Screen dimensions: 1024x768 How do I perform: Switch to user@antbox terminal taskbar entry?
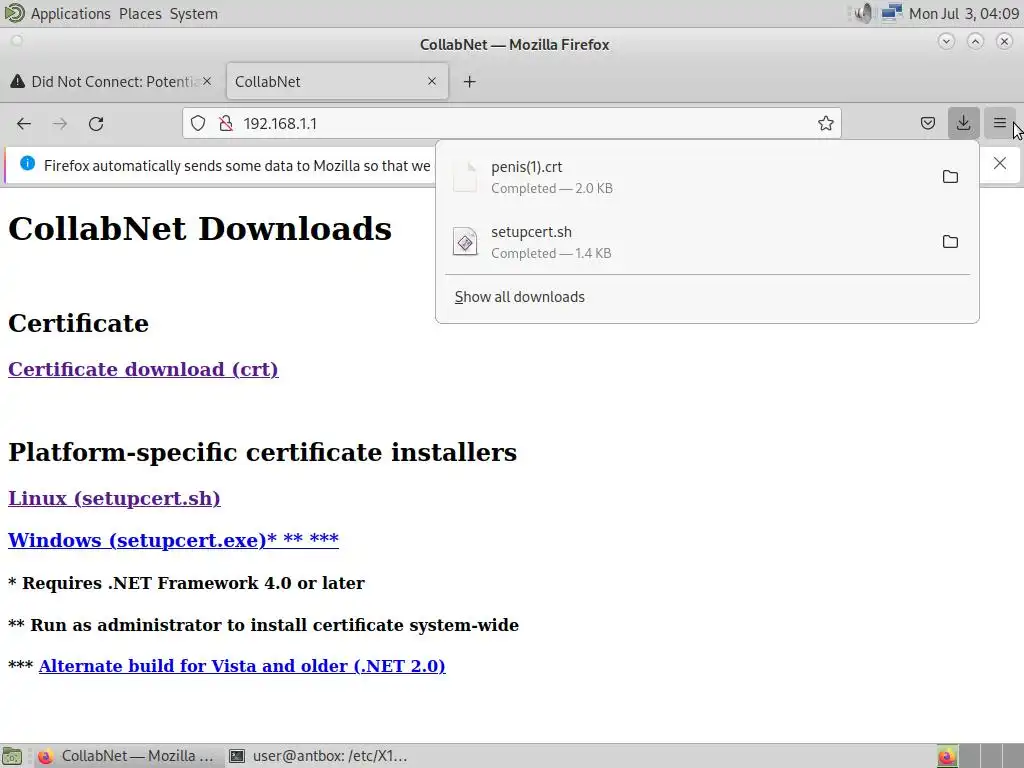[318, 756]
